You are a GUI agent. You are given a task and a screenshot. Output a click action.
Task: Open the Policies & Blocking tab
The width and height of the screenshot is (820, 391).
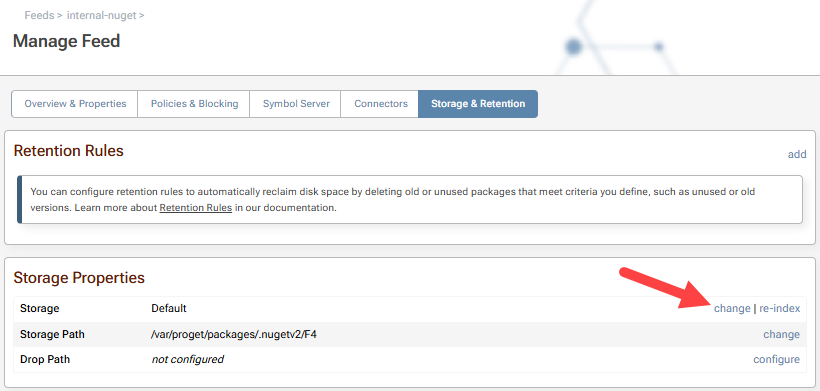(x=194, y=104)
